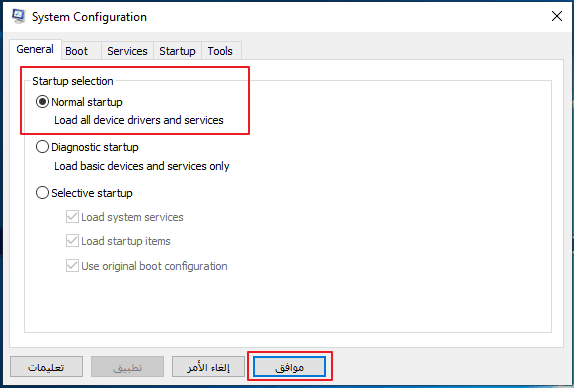The image size is (574, 388).
Task: Click the إلغاء الأمر (Cancel) button
Action: pos(208,367)
